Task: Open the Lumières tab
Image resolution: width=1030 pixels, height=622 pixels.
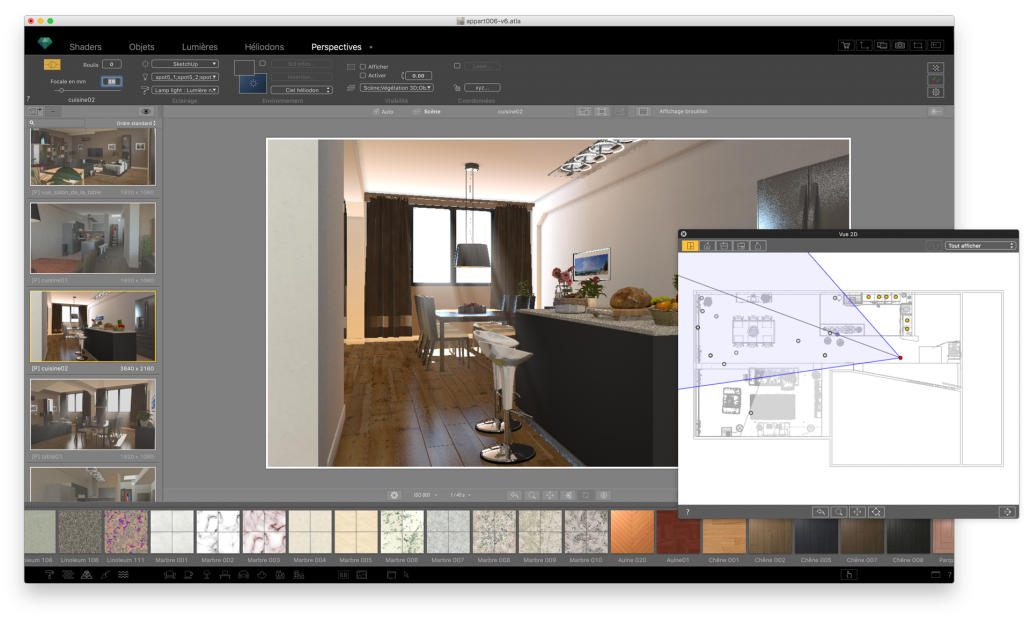Action: point(199,47)
